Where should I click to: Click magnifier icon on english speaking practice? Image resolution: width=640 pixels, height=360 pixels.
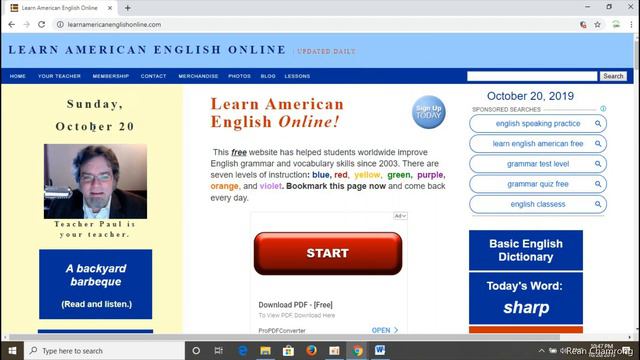point(598,124)
